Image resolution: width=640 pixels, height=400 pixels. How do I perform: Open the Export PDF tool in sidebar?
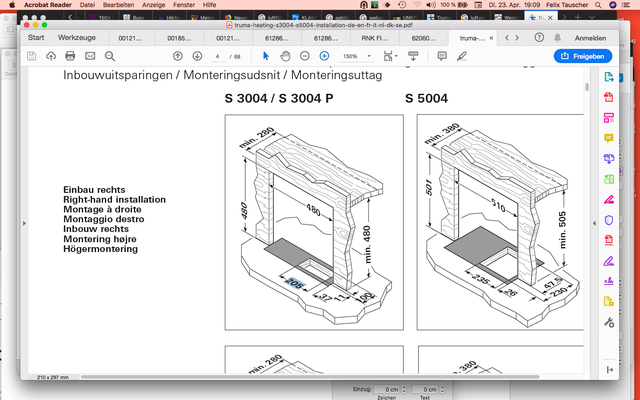coord(609,77)
